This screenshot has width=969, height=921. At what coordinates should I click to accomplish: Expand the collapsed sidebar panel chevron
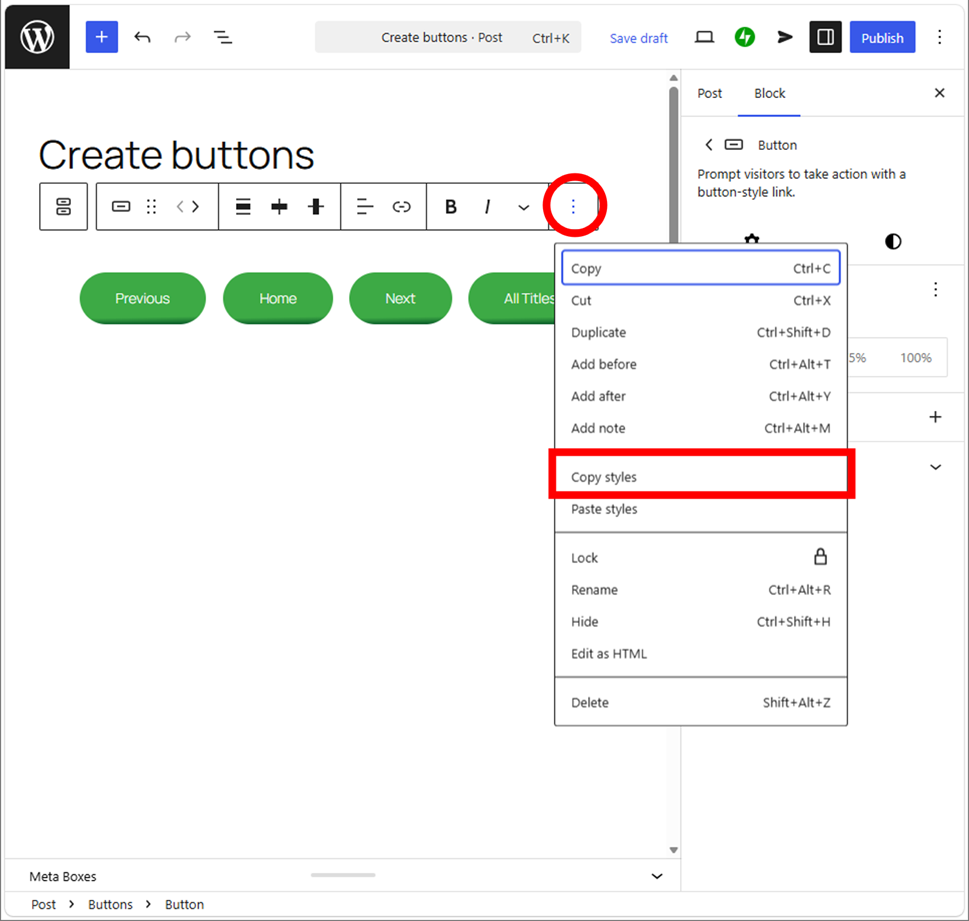[936, 467]
